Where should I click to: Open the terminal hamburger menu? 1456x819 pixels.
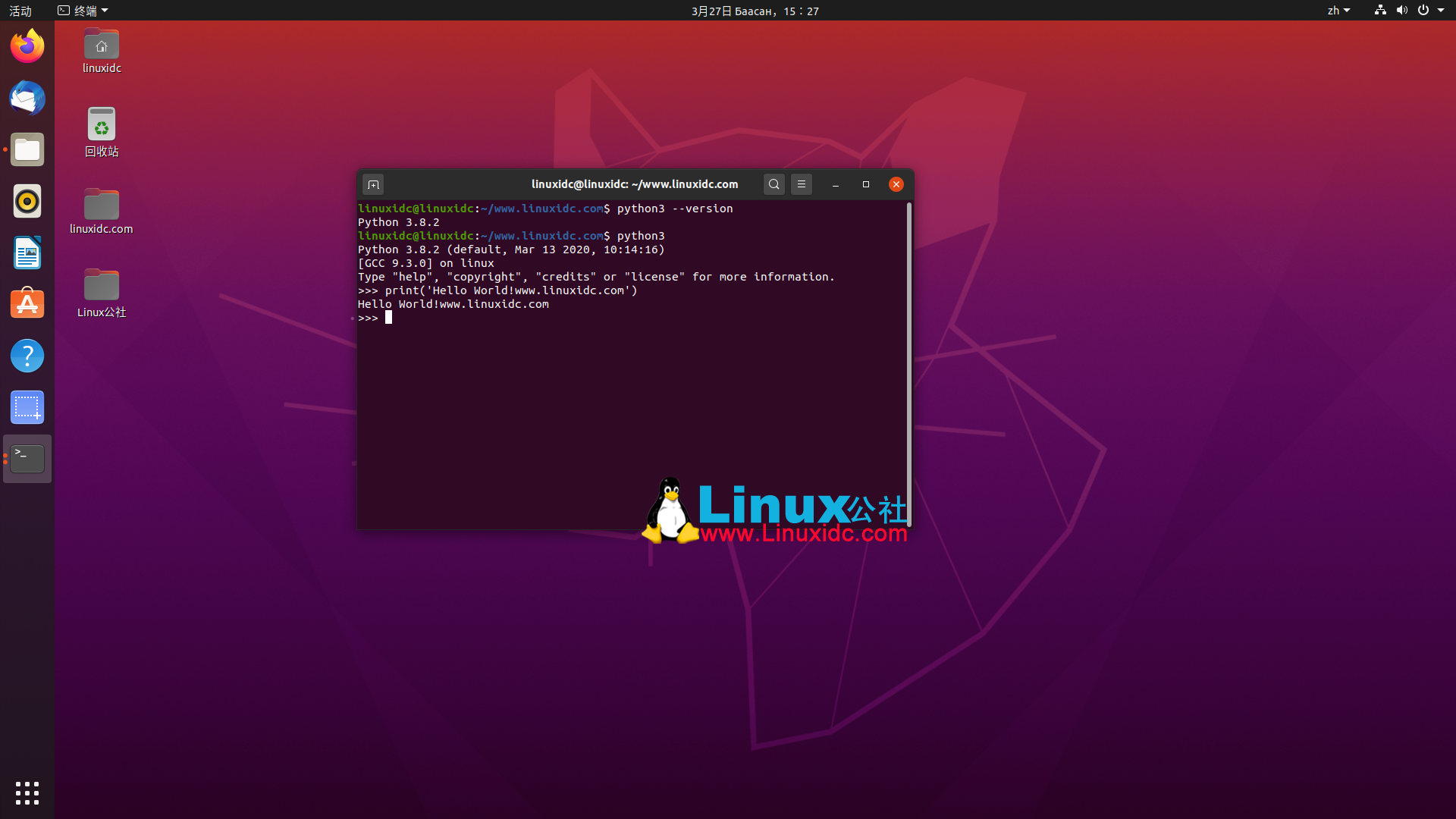click(x=802, y=184)
